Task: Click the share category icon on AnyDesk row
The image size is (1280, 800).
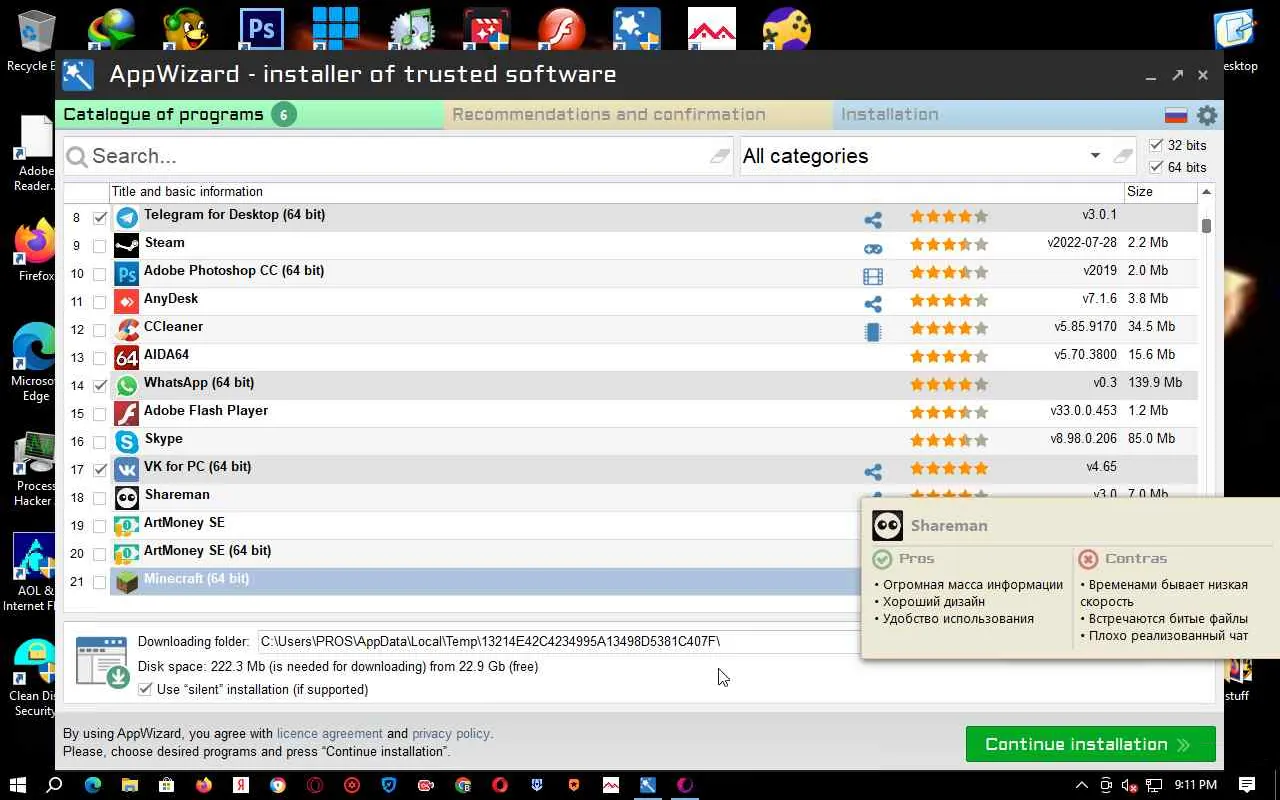Action: click(x=873, y=304)
